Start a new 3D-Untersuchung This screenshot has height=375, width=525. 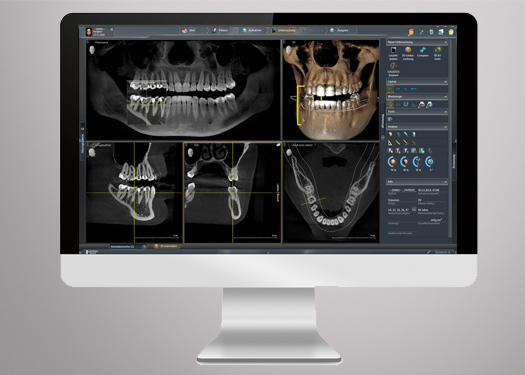(408, 54)
